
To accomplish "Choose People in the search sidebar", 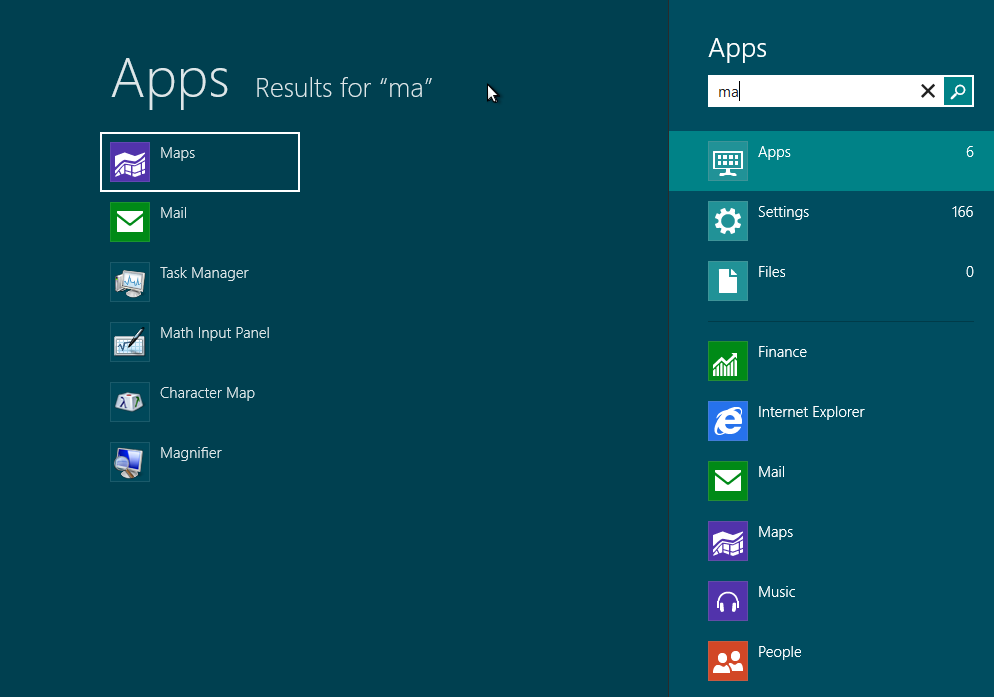I will click(x=779, y=661).
